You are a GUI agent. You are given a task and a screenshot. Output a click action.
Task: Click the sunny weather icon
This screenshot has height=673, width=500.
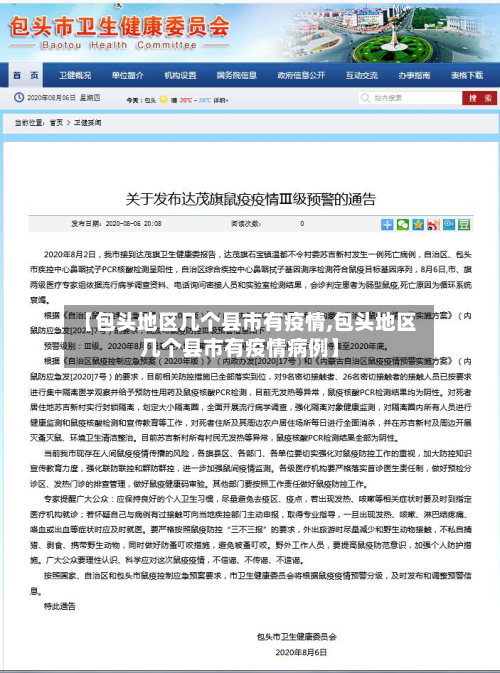point(164,100)
